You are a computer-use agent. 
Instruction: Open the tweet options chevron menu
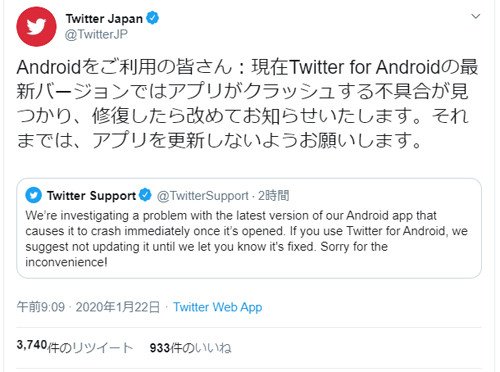click(476, 16)
